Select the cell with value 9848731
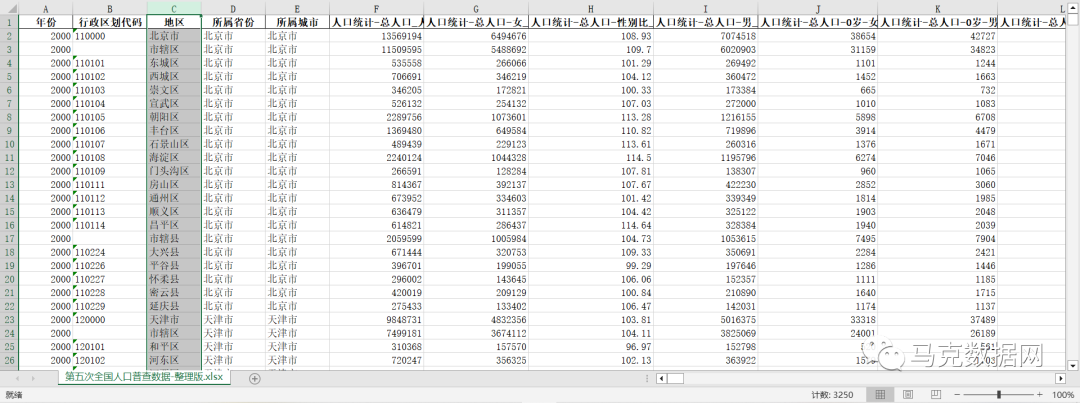The image size is (1080, 403). [x=376, y=320]
